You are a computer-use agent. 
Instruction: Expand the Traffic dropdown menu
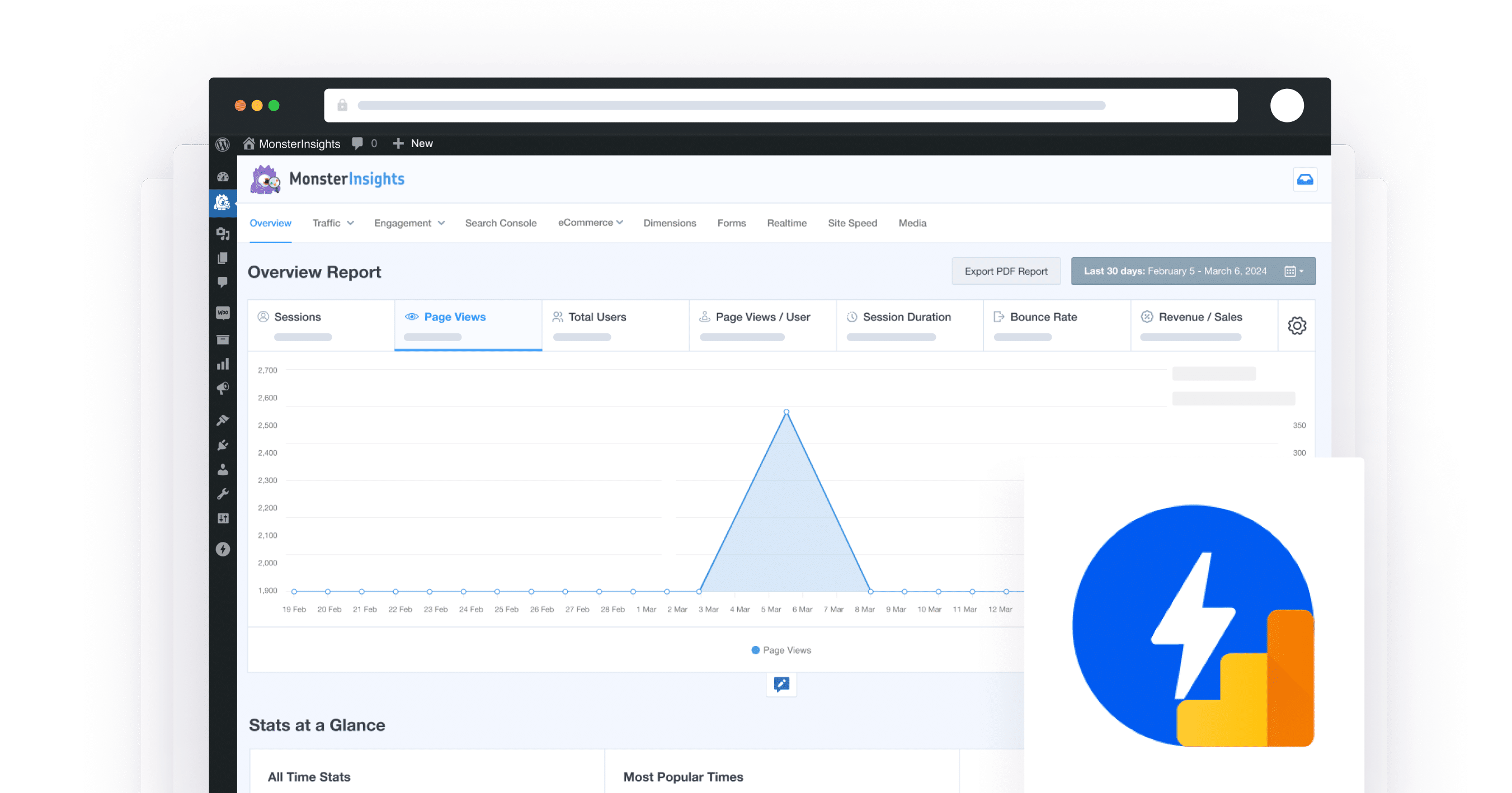[x=333, y=223]
